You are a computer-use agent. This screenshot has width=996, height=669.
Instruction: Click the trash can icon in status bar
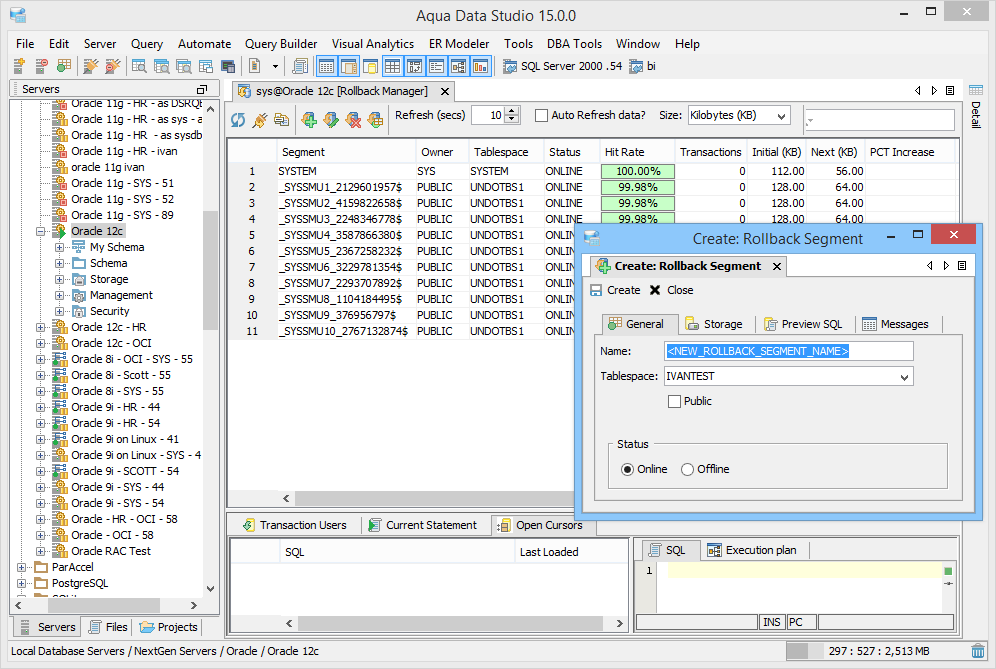[x=978, y=651]
